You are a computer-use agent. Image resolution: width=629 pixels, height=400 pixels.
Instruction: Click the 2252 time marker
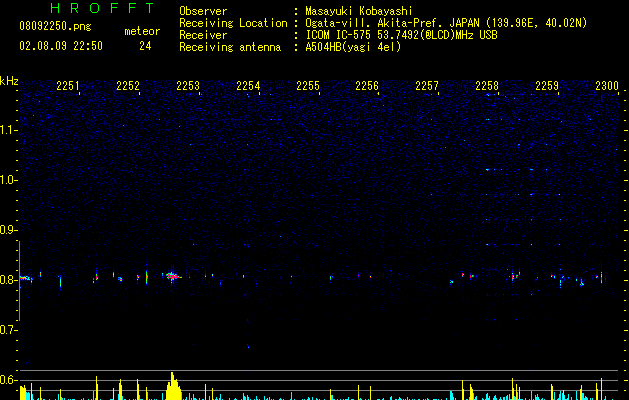pyautogui.click(x=128, y=86)
